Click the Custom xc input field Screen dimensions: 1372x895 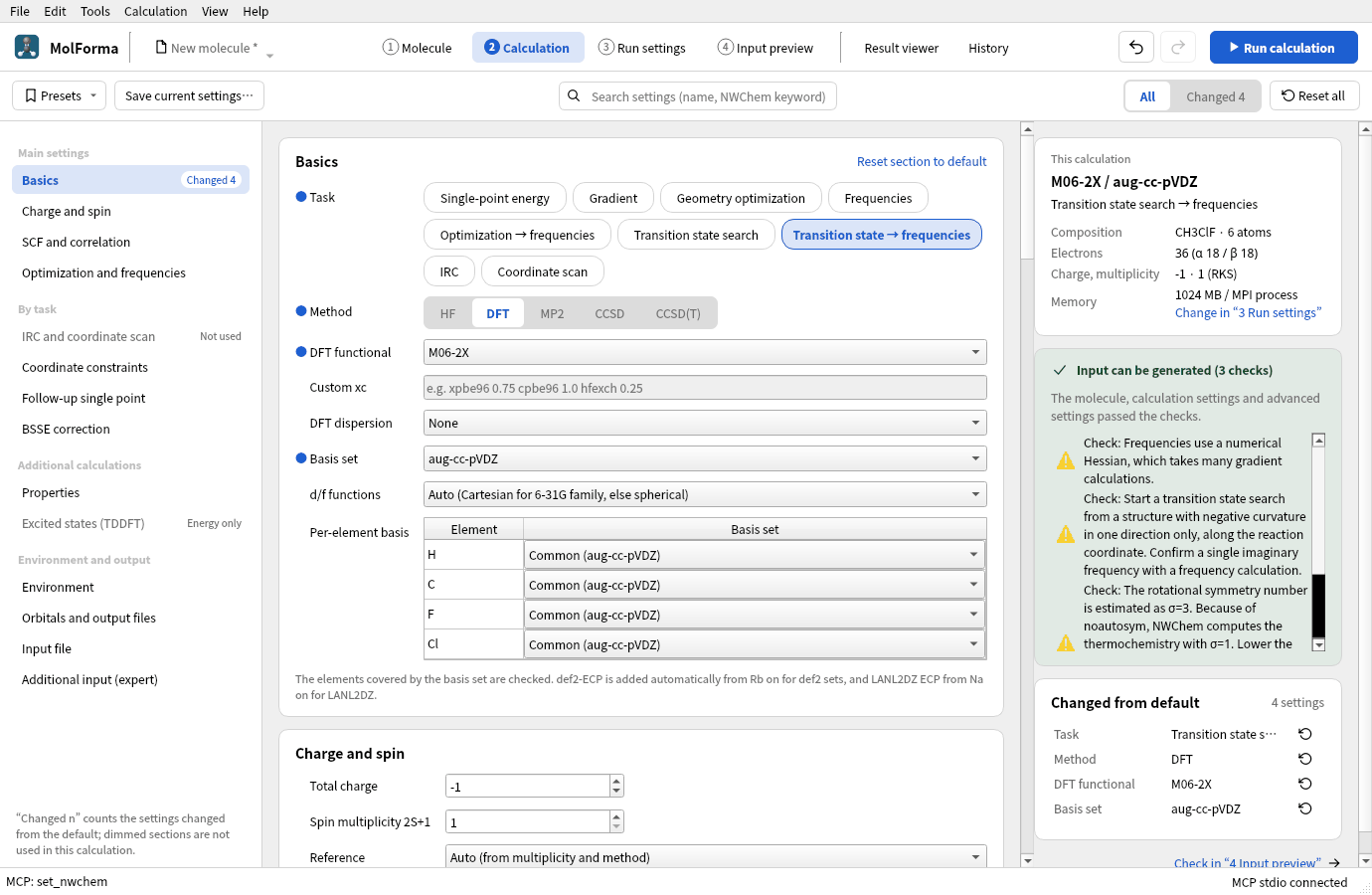click(705, 388)
